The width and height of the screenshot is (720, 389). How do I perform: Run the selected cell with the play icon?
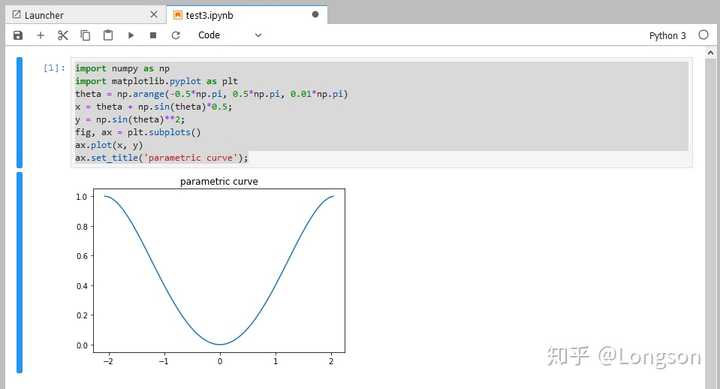[x=131, y=35]
